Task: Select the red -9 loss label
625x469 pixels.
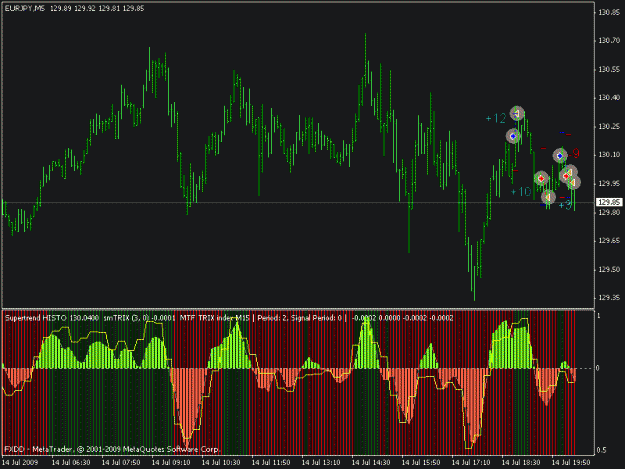Action: pos(574,153)
